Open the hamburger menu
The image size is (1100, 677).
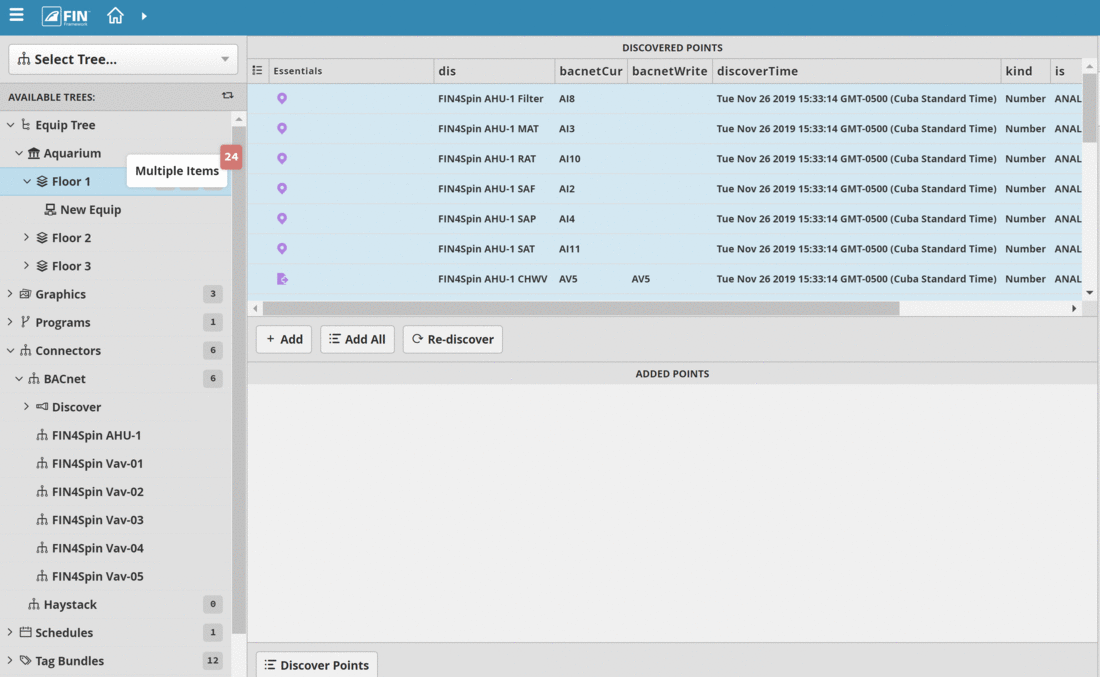coord(16,15)
